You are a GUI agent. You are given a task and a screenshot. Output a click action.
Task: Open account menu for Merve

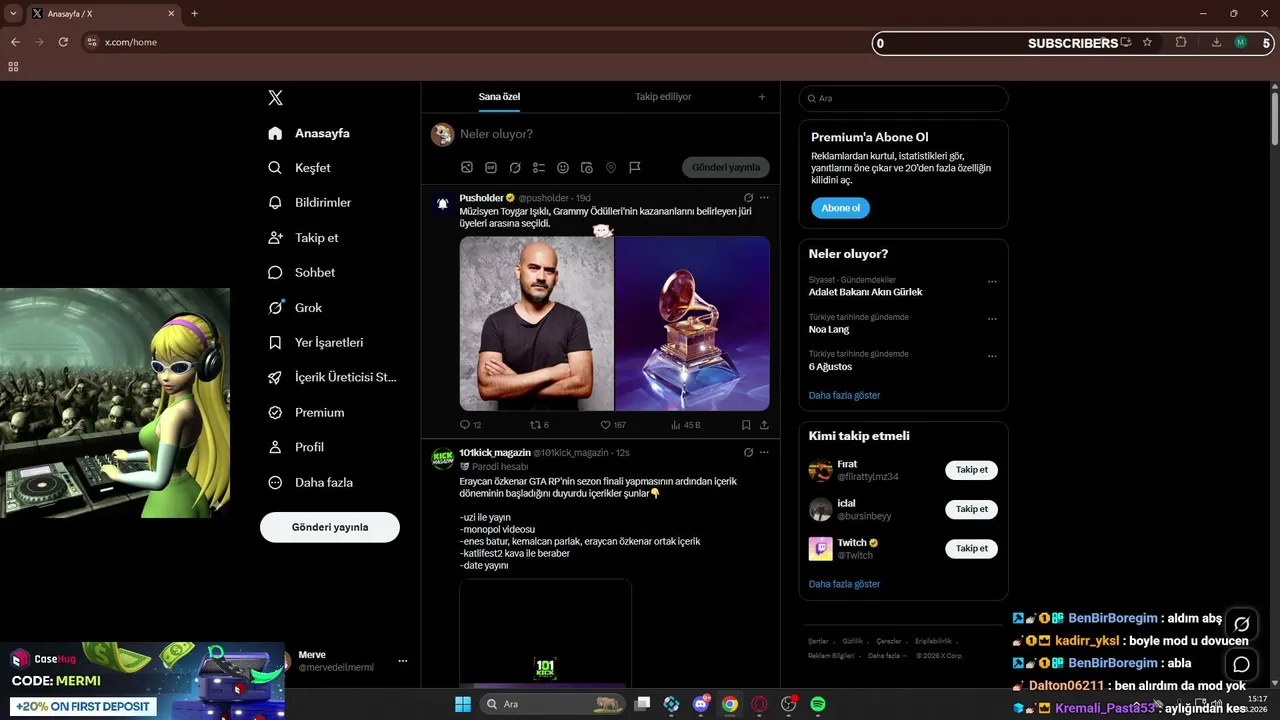pyautogui.click(x=403, y=661)
